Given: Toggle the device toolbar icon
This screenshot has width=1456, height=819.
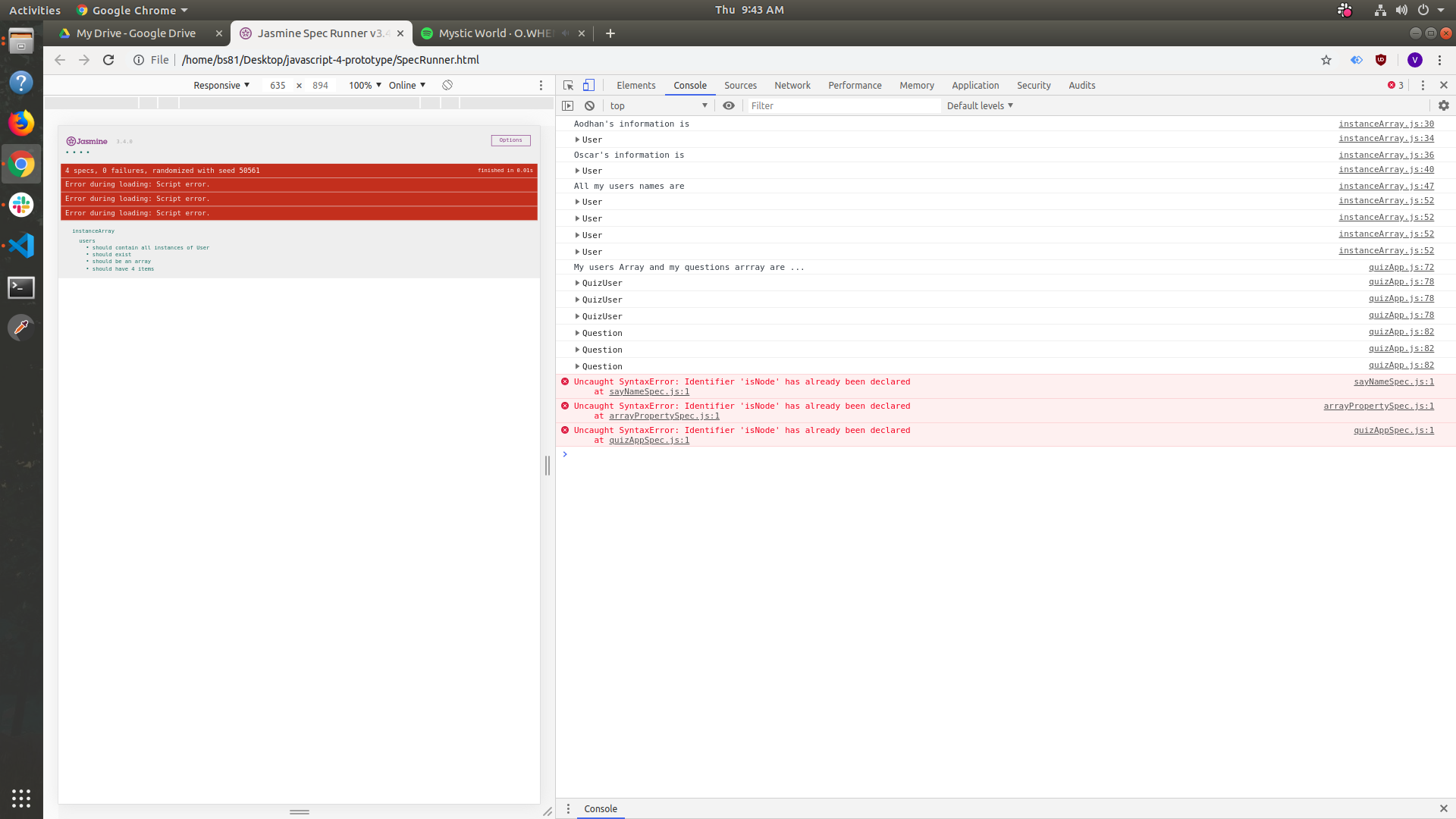Looking at the screenshot, I should 589,86.
